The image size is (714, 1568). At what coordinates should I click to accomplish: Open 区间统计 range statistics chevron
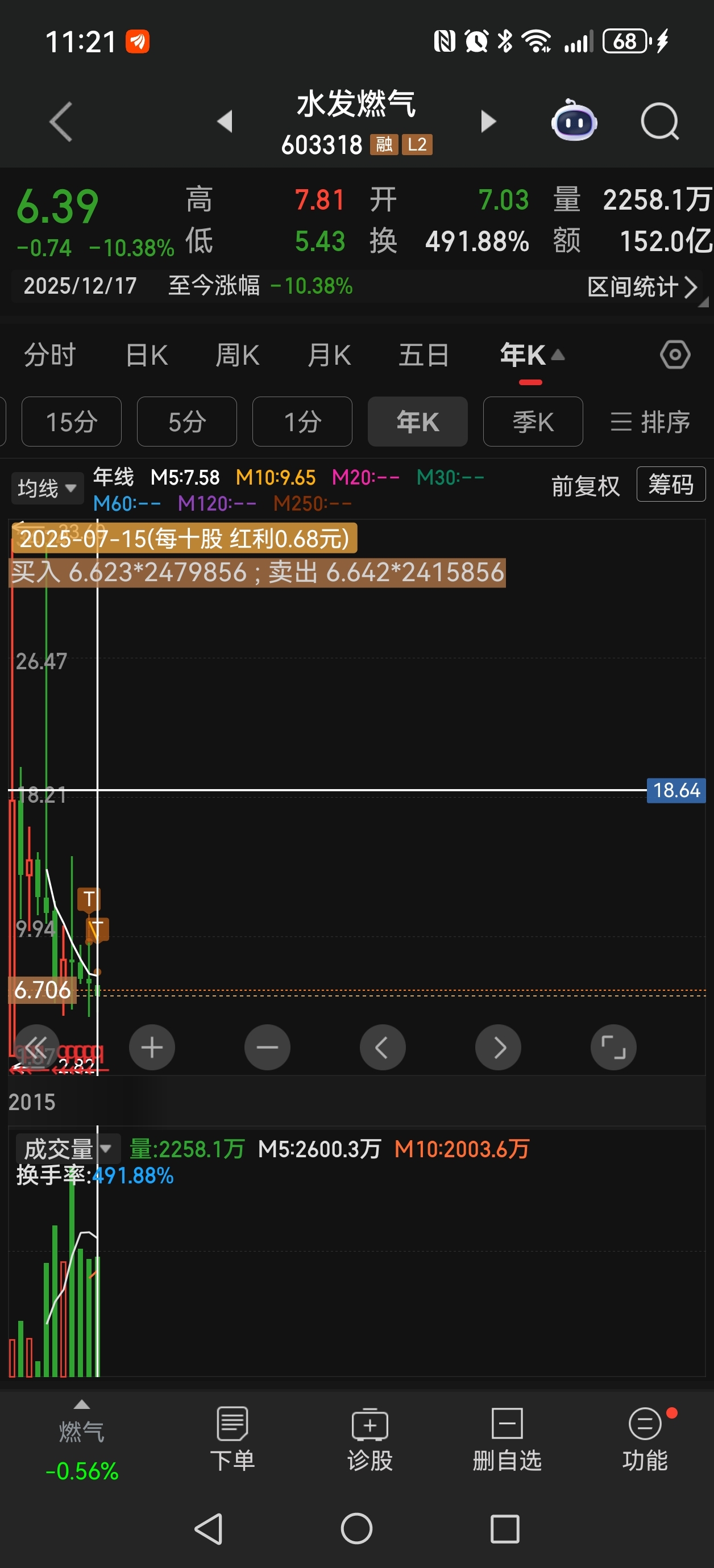[642, 287]
